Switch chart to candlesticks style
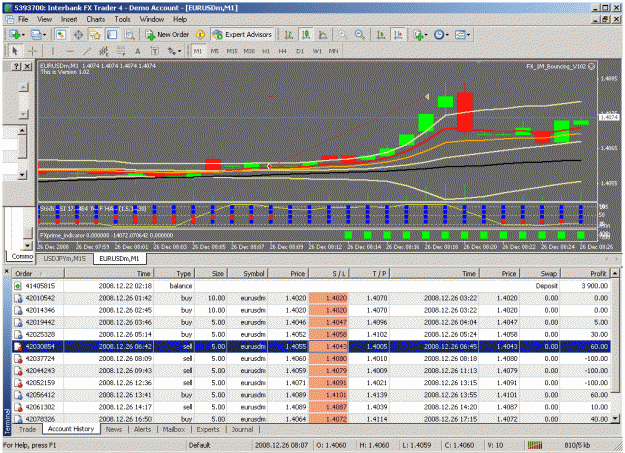 tap(306, 35)
